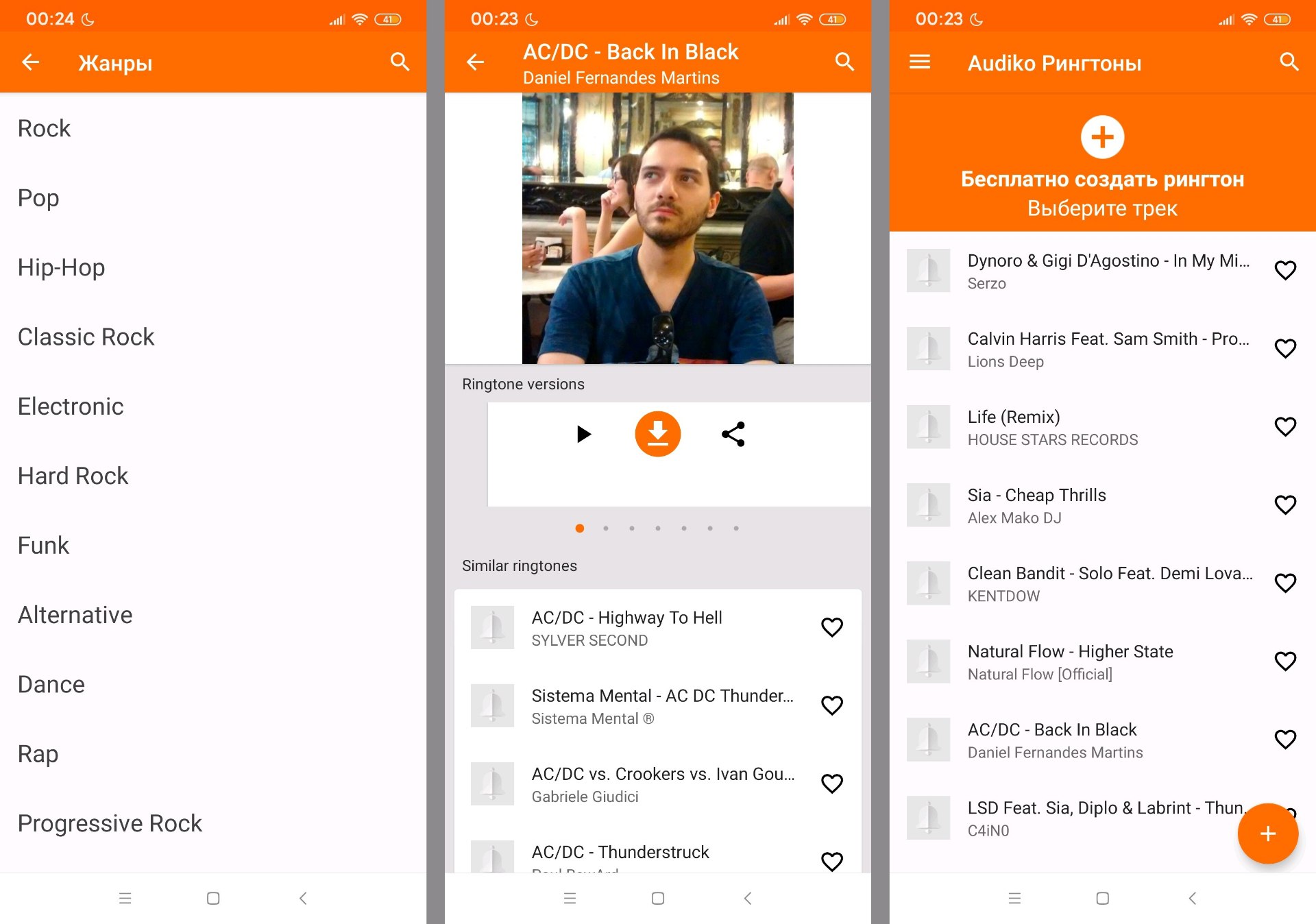This screenshot has width=1316, height=924.
Task: Open Sistema Mental - AC DC Thunder ringtone
Action: (x=657, y=706)
